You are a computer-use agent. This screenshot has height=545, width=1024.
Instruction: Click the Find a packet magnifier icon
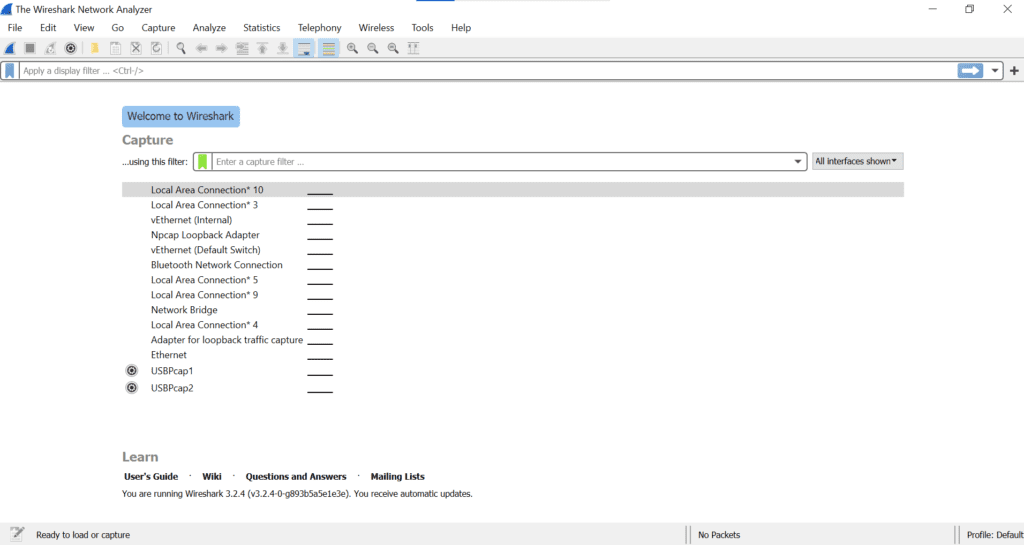(x=181, y=48)
